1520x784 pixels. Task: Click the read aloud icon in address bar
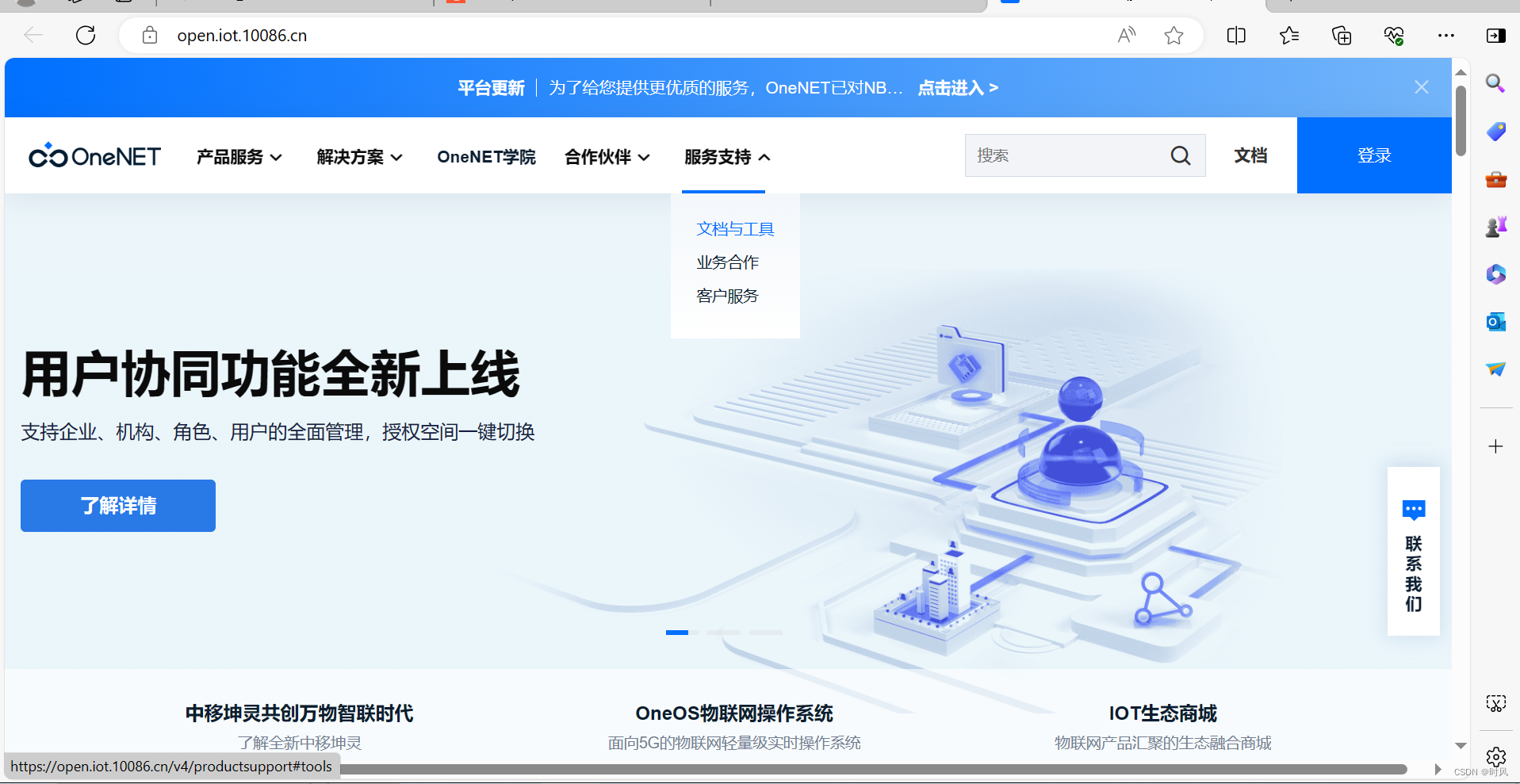1127,35
